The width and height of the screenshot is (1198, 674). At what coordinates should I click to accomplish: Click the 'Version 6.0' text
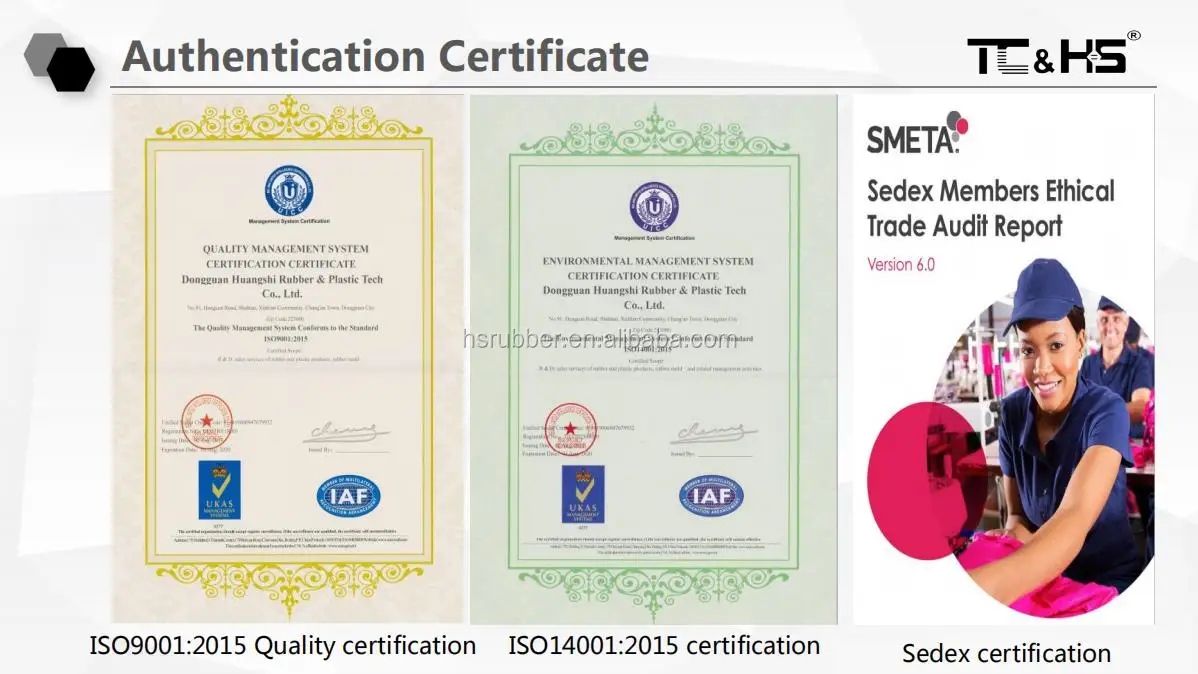901,264
